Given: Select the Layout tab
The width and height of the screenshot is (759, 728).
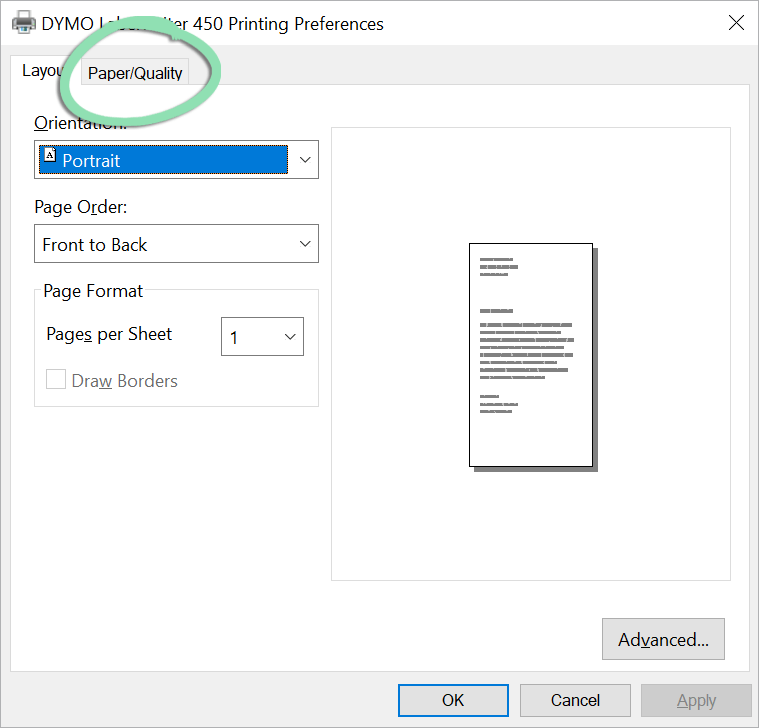Looking at the screenshot, I should pyautogui.click(x=42, y=71).
